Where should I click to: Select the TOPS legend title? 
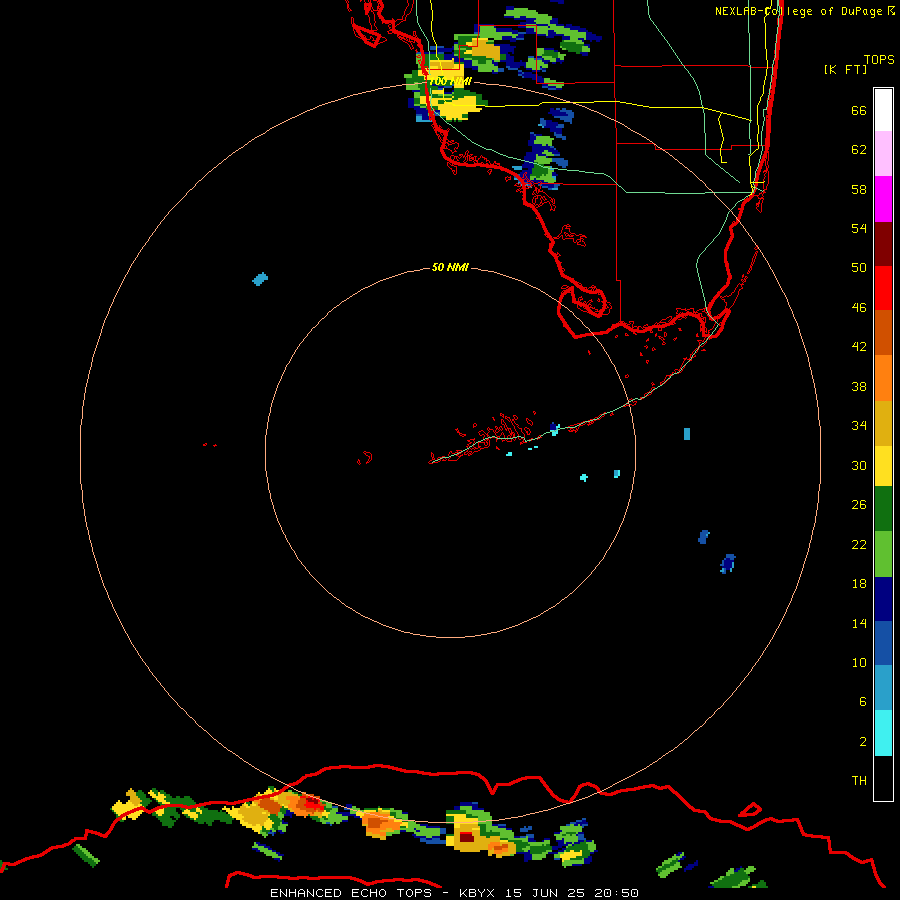coord(879,59)
